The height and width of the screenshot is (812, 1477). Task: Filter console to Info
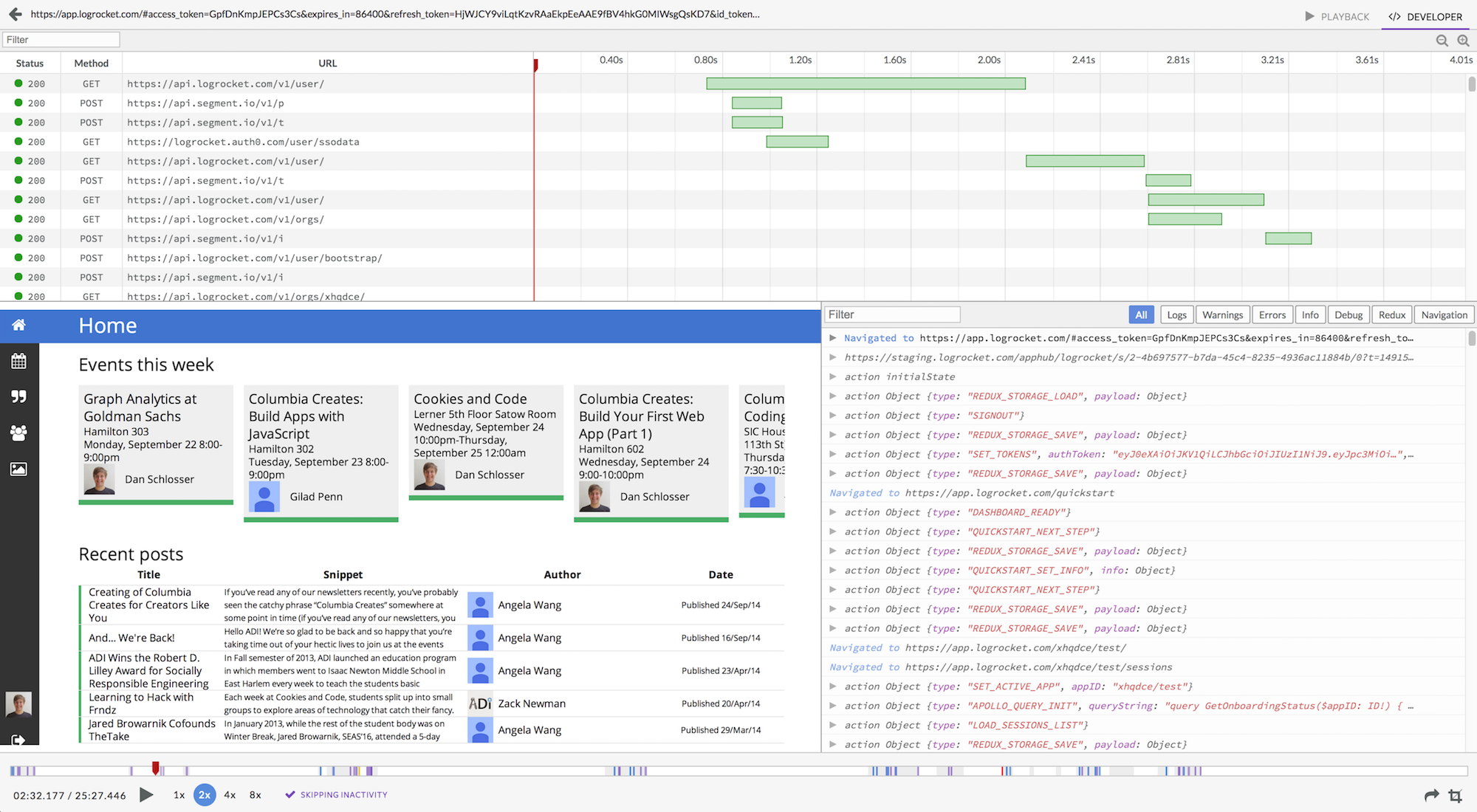click(1310, 314)
